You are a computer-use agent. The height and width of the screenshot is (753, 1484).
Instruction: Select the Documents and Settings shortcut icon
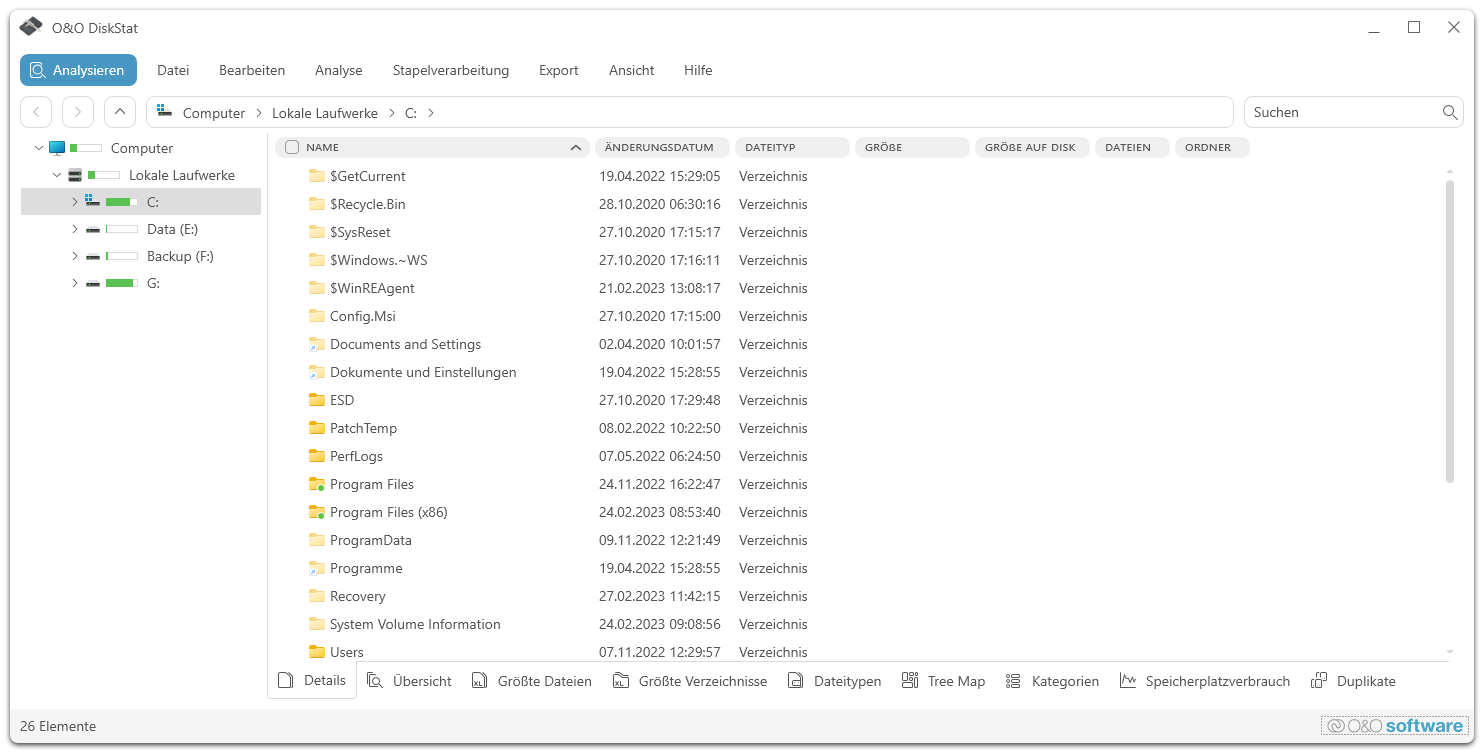click(317, 344)
